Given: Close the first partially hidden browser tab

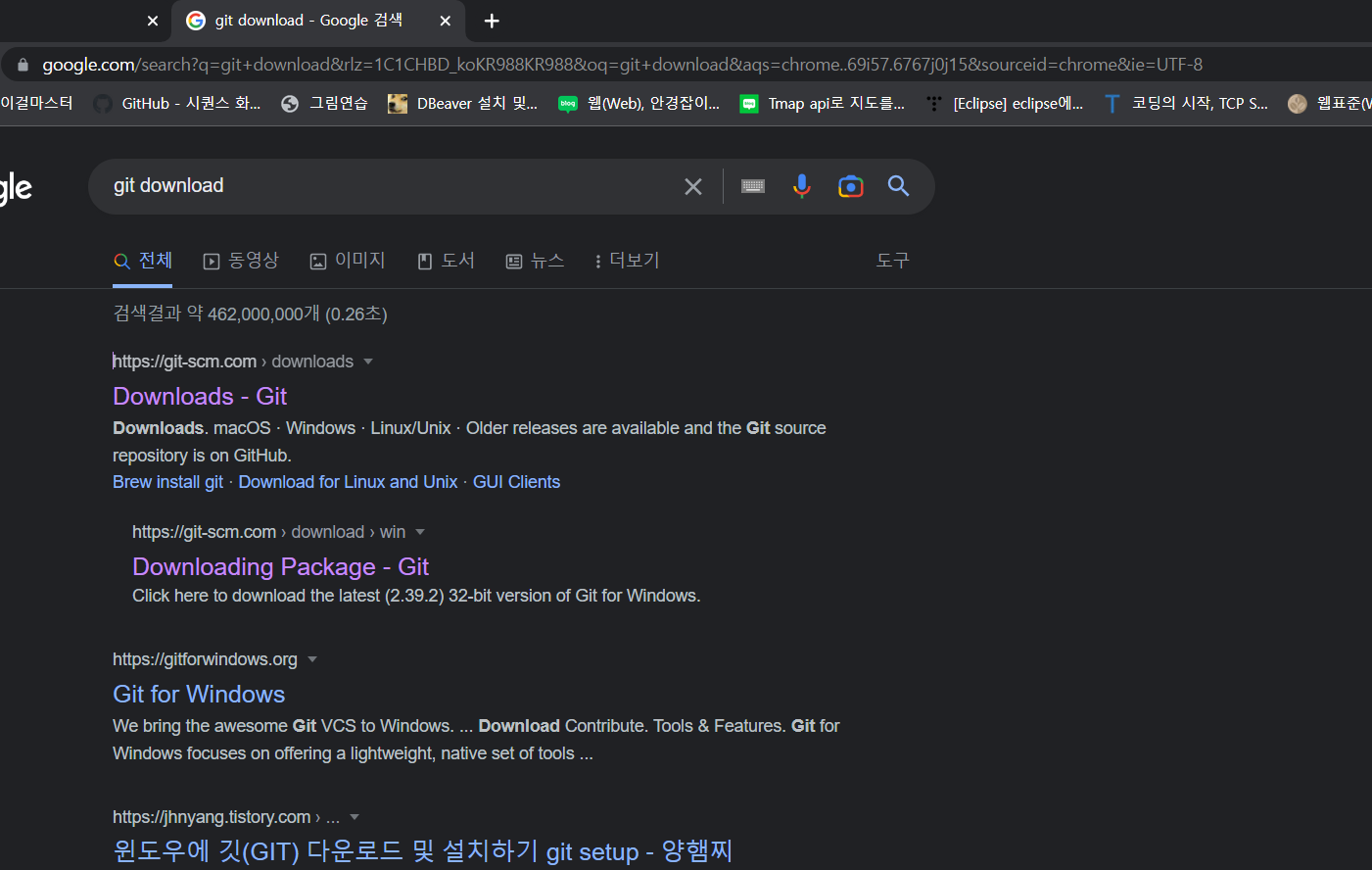Looking at the screenshot, I should 153,21.
